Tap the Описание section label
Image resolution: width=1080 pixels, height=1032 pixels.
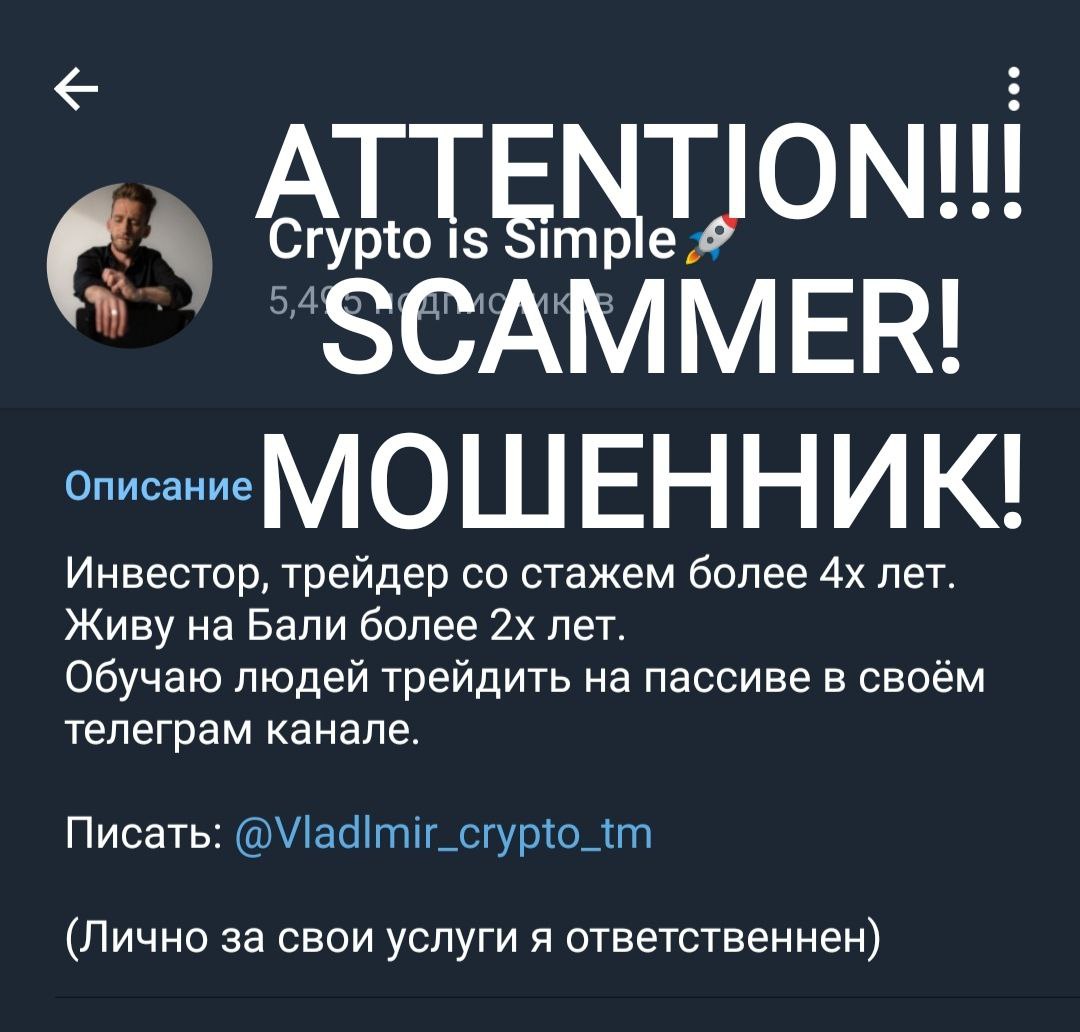click(x=159, y=486)
